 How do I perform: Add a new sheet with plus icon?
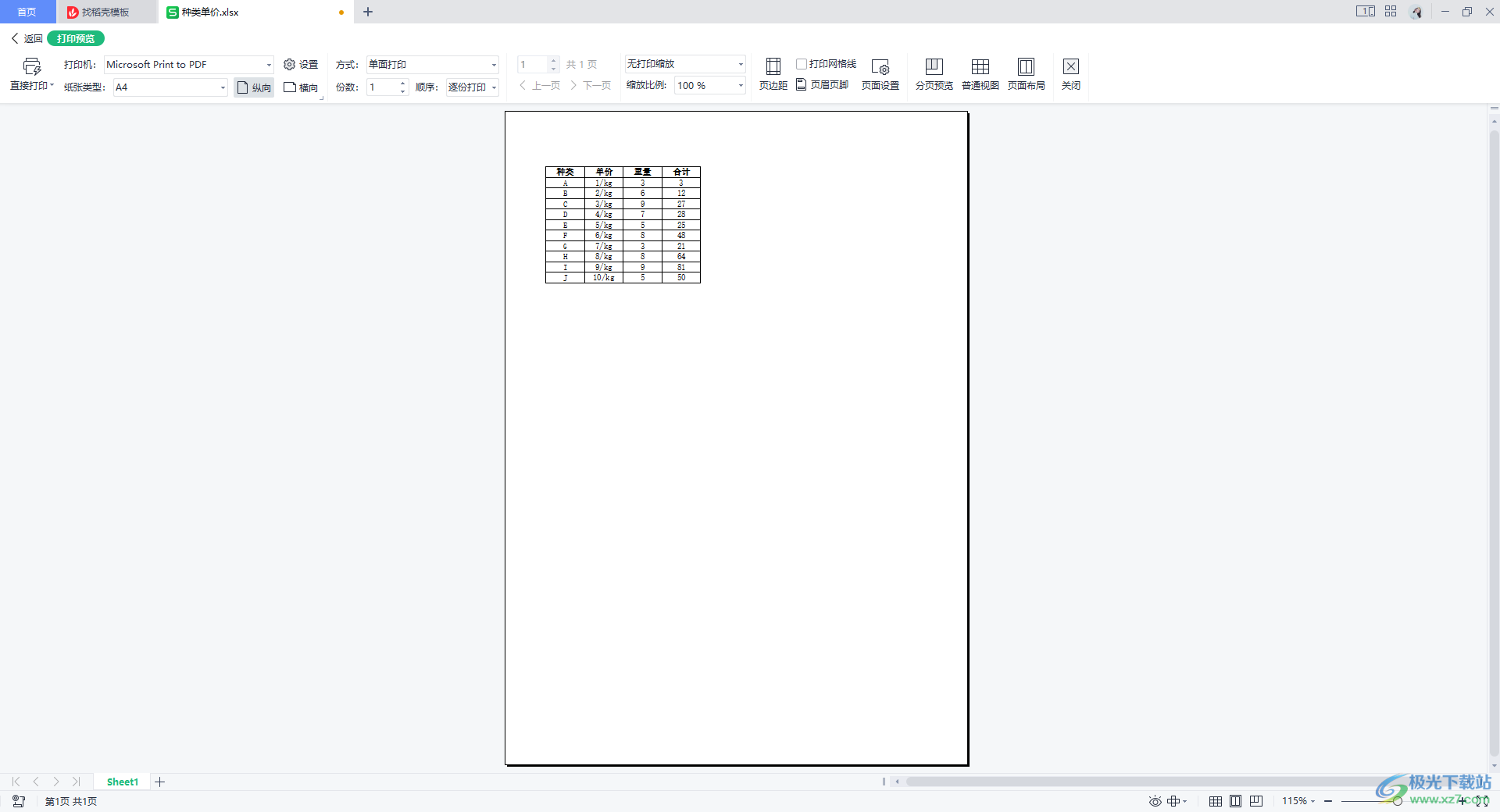[159, 782]
